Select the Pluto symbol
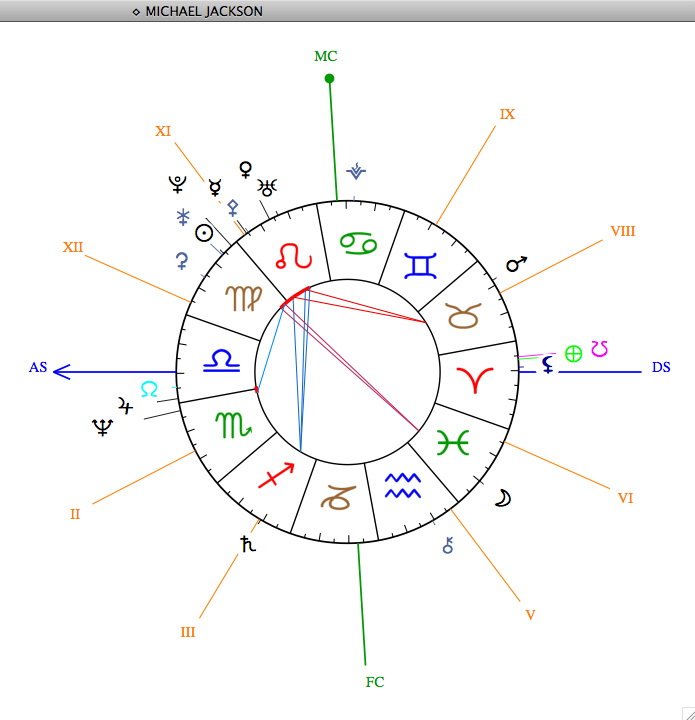This screenshot has height=720, width=695. (178, 184)
